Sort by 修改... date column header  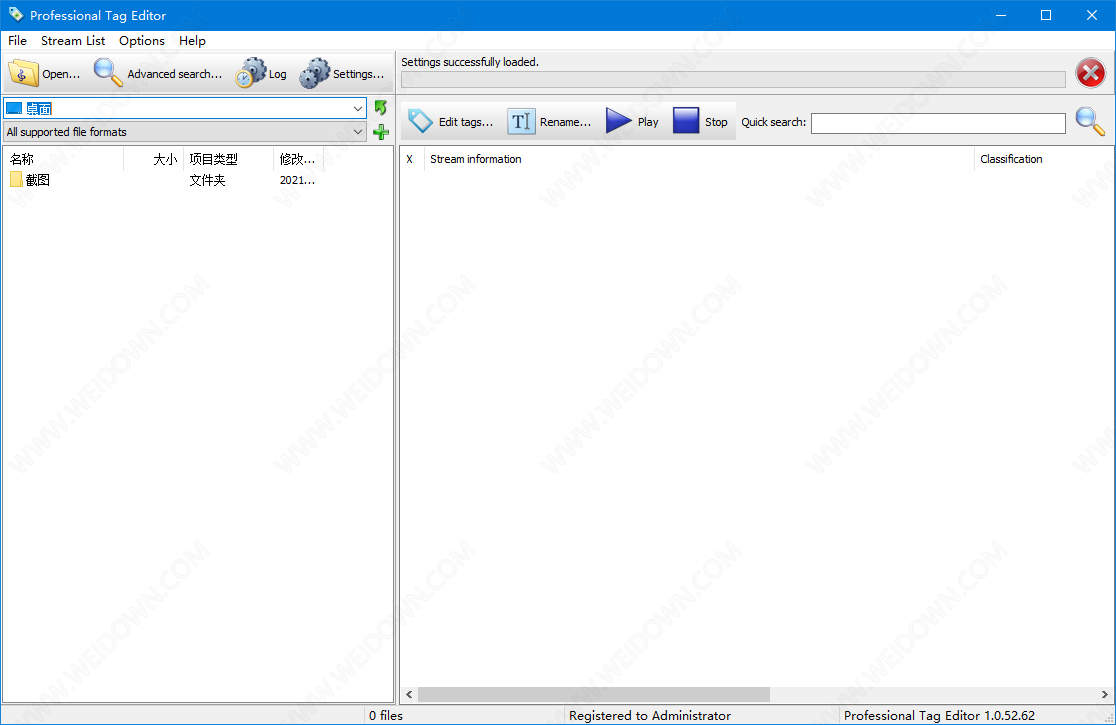pyautogui.click(x=298, y=159)
